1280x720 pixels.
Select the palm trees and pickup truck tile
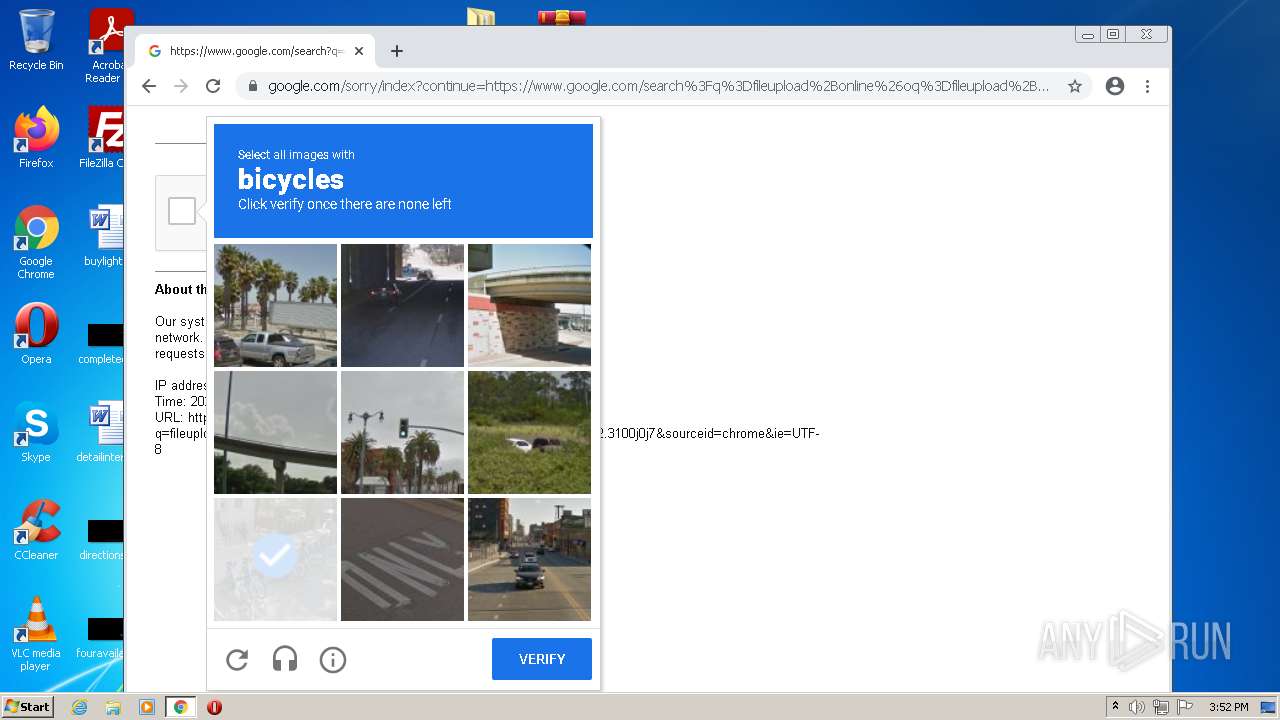click(x=275, y=305)
